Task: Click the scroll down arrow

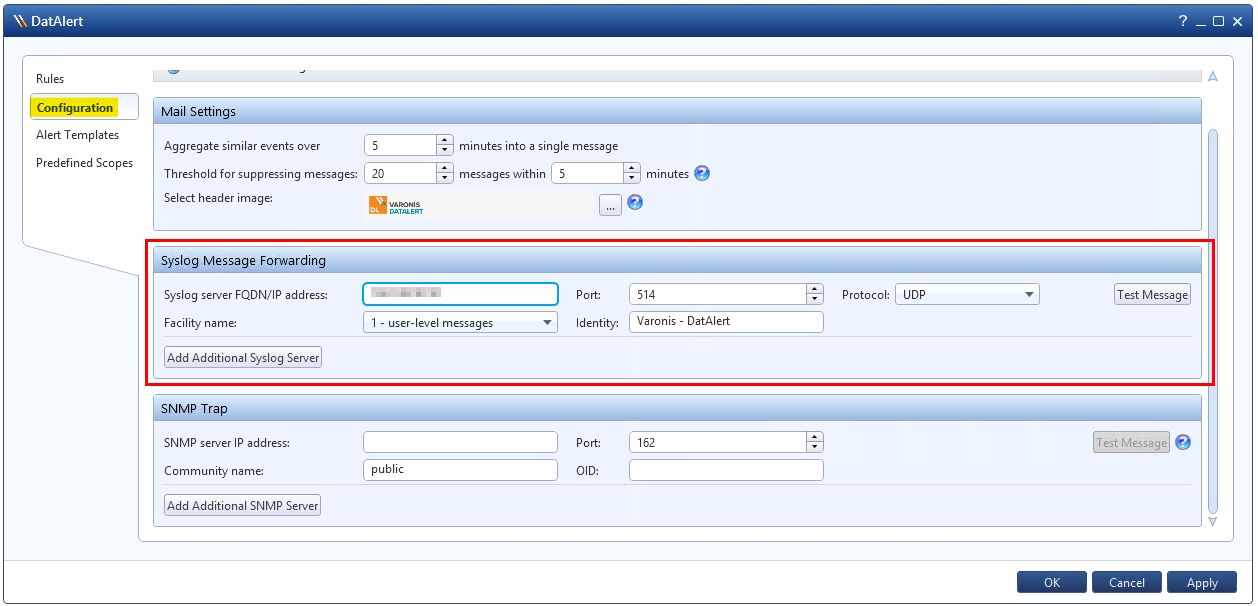Action: click(1213, 521)
